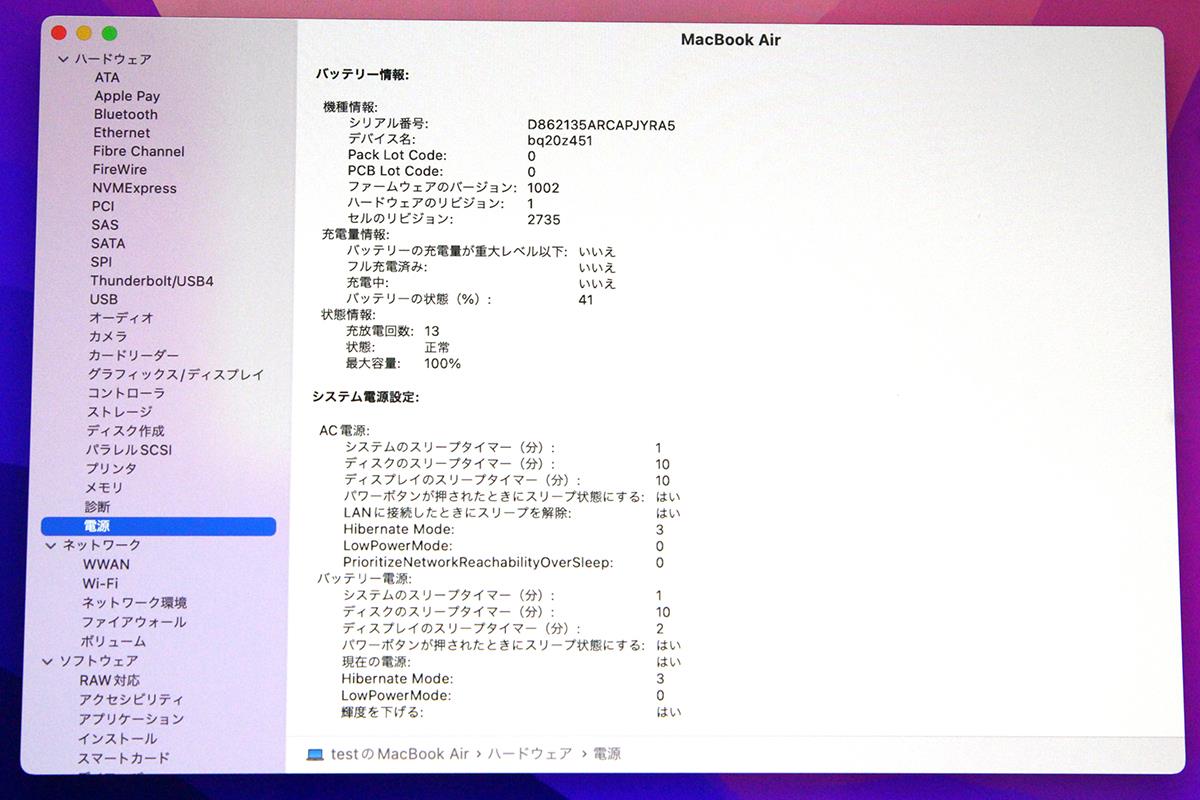Click the 充放電回数 value 13
The height and width of the screenshot is (800, 1200).
432,331
